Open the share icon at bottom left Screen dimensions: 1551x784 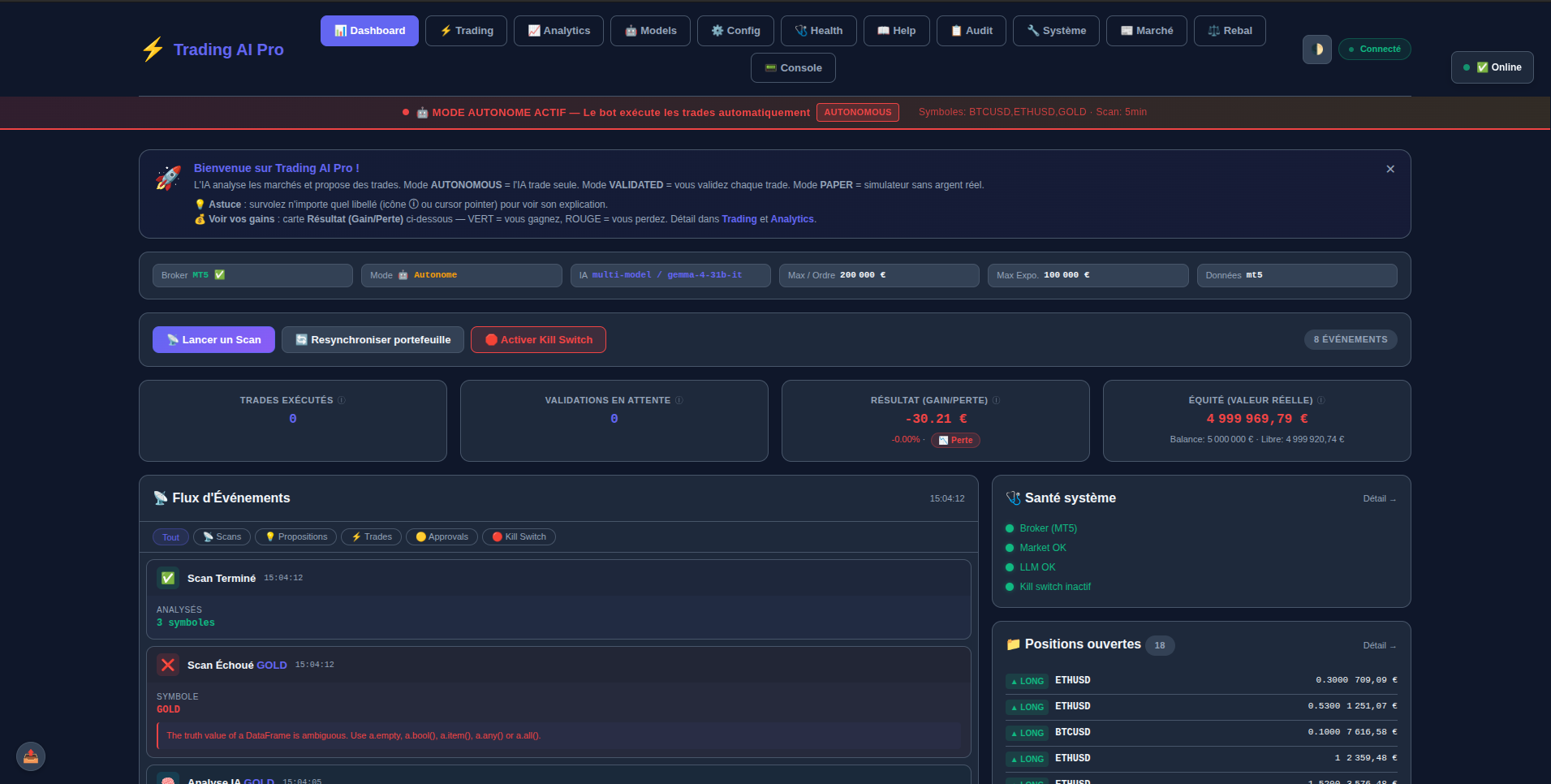click(31, 756)
